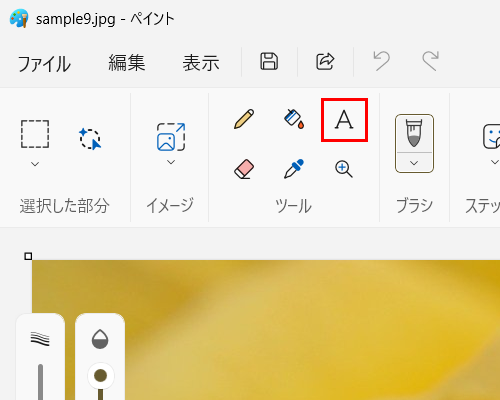
Task: Select the Magnifier zoom tool
Action: [x=344, y=169]
